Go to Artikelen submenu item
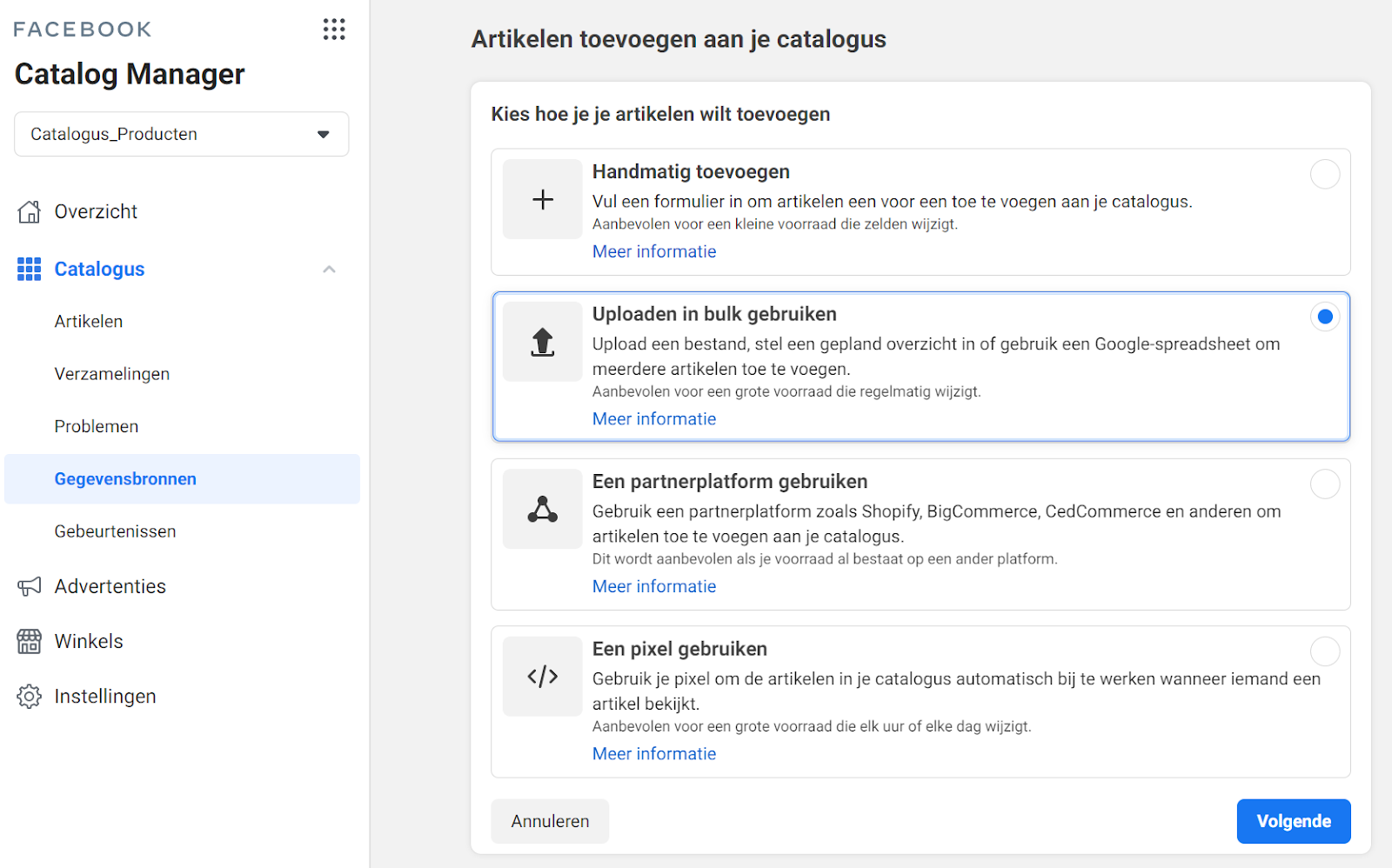Viewport: 1392px width, 868px height. click(x=89, y=321)
